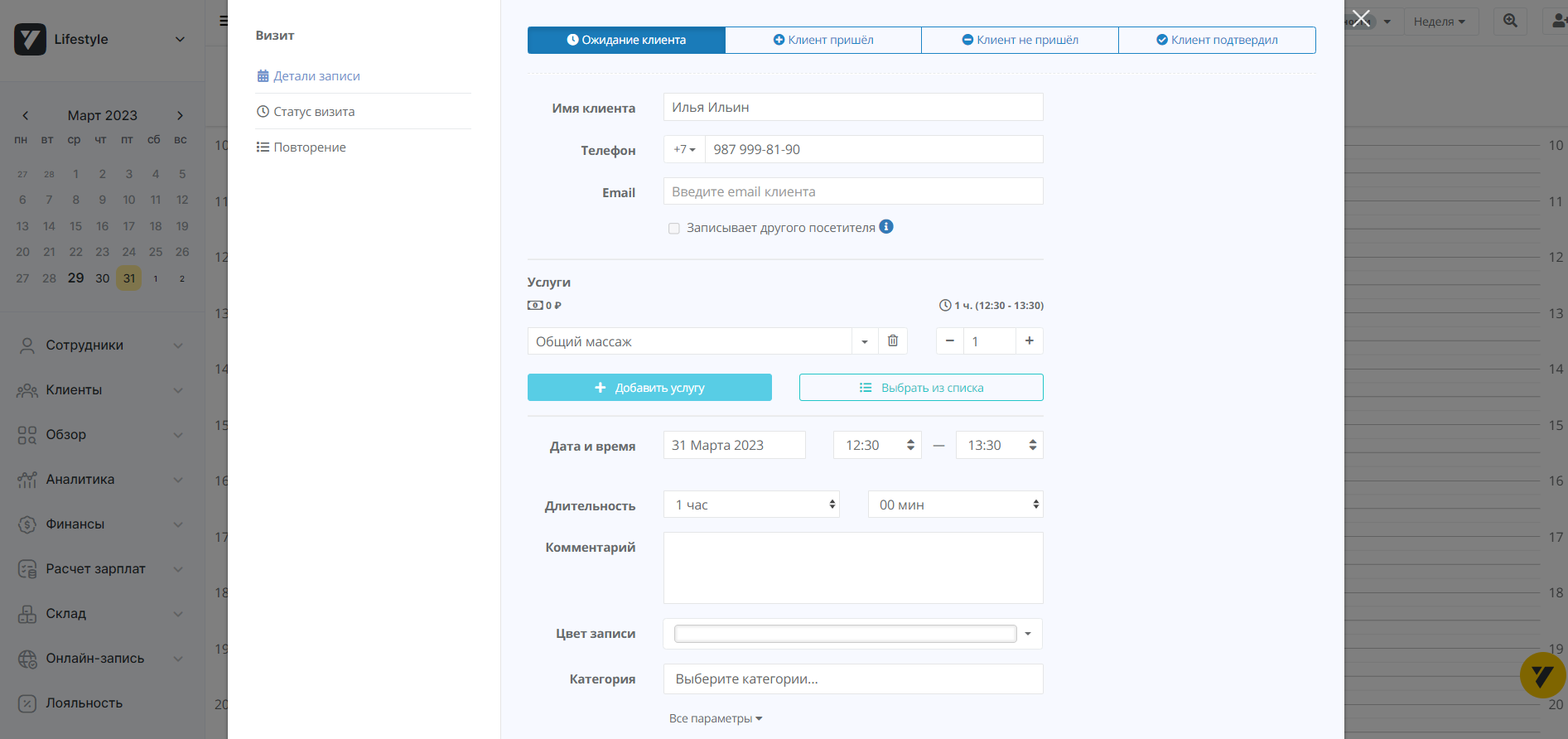
Task: Click the plus icon to increase service quantity
Action: tap(1029, 341)
